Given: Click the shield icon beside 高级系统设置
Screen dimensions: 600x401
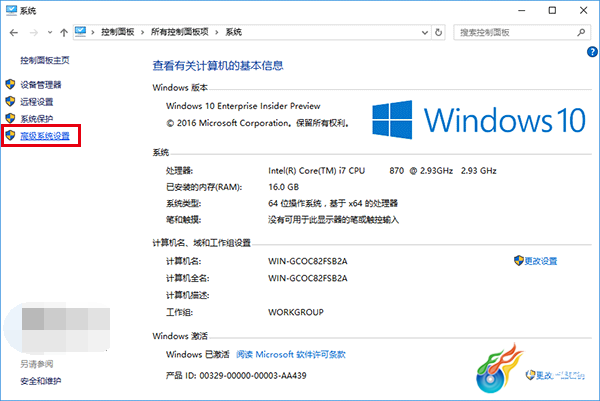Looking at the screenshot, I should pos(10,135).
